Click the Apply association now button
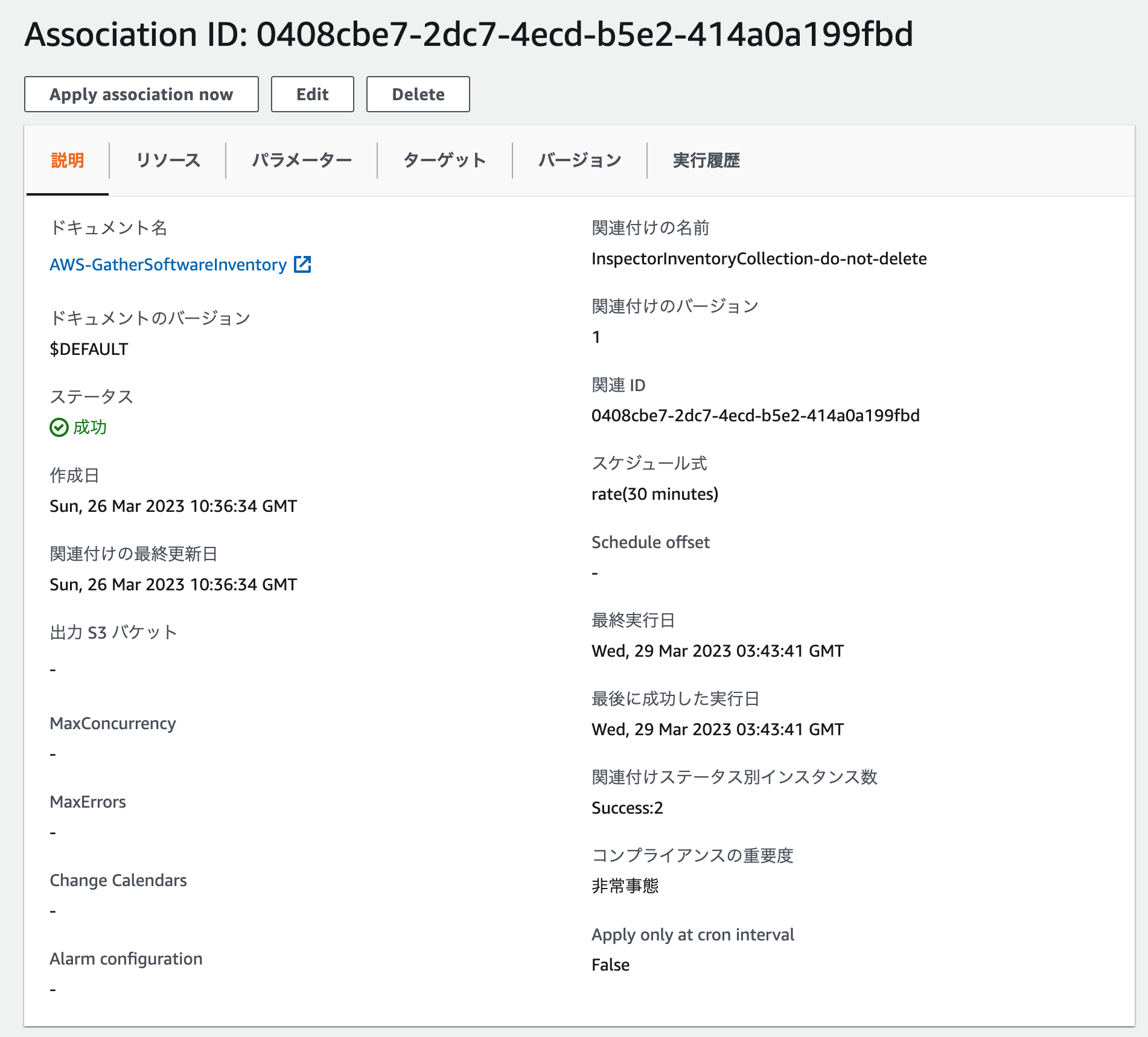The height and width of the screenshot is (1037, 1148). coord(141,94)
